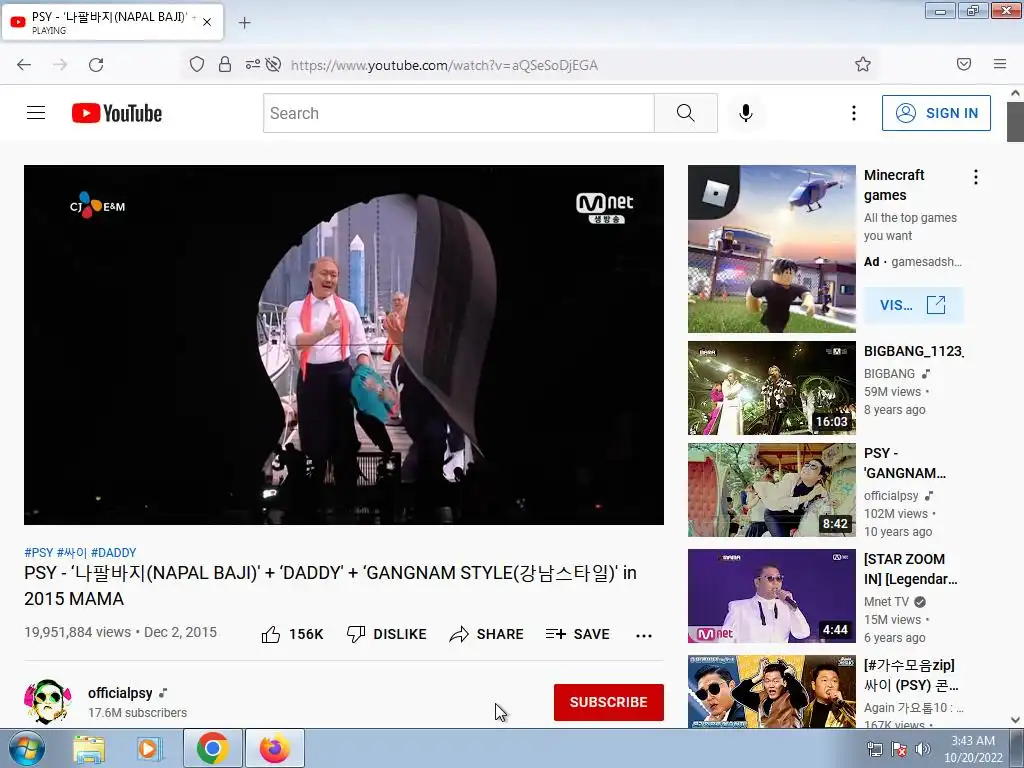Share the video via SHARE

487,634
